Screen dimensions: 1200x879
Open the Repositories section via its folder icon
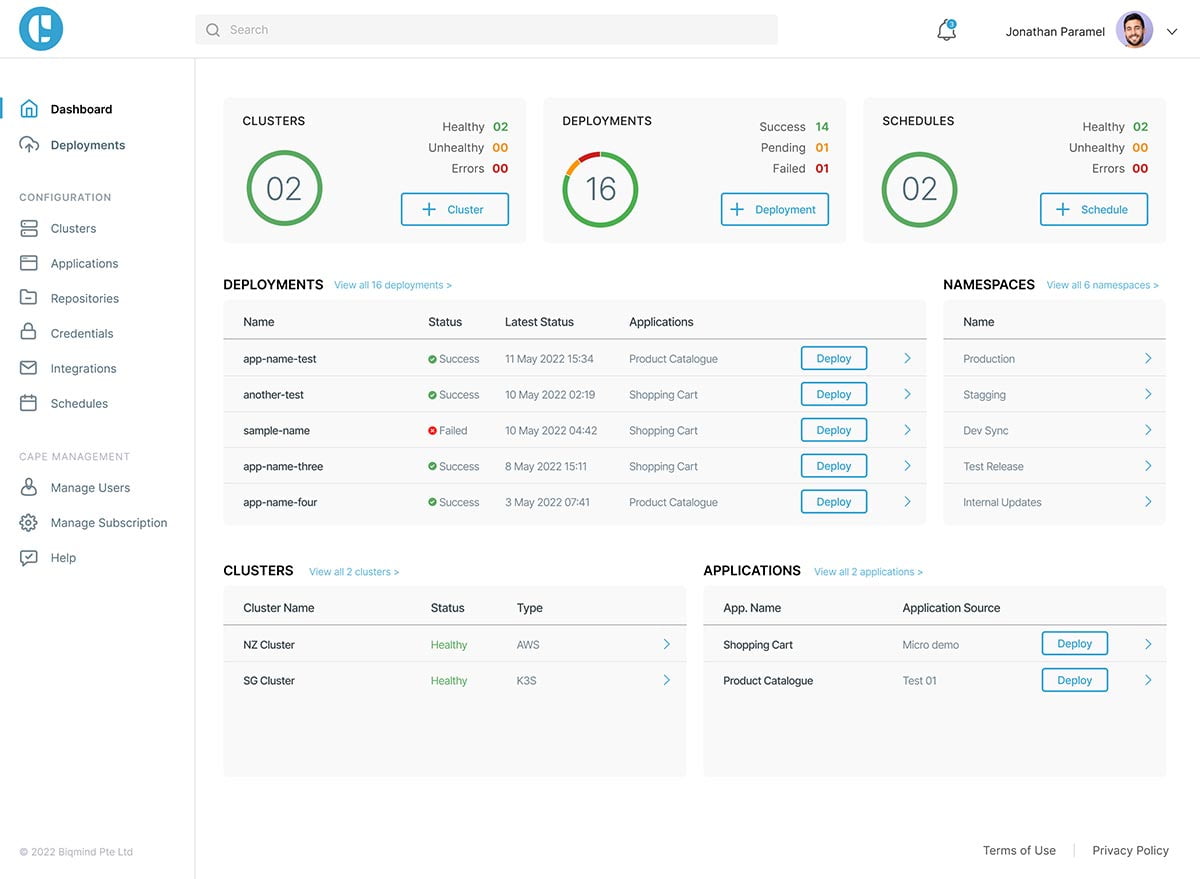click(x=30, y=298)
